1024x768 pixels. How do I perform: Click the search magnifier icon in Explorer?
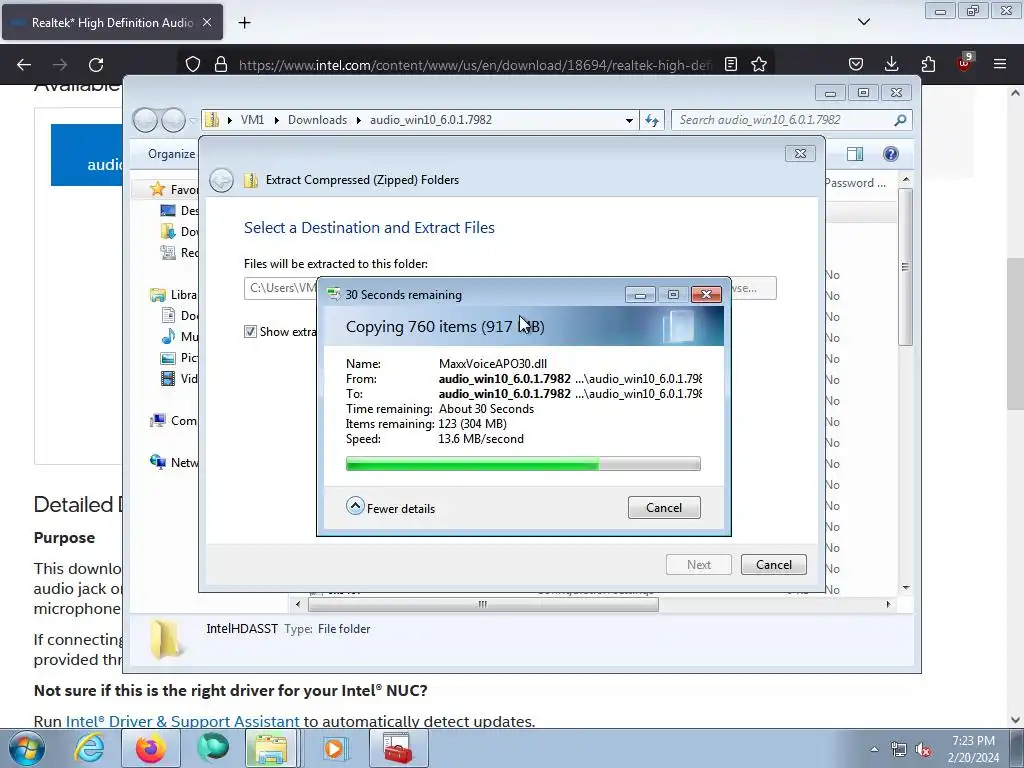[900, 120]
